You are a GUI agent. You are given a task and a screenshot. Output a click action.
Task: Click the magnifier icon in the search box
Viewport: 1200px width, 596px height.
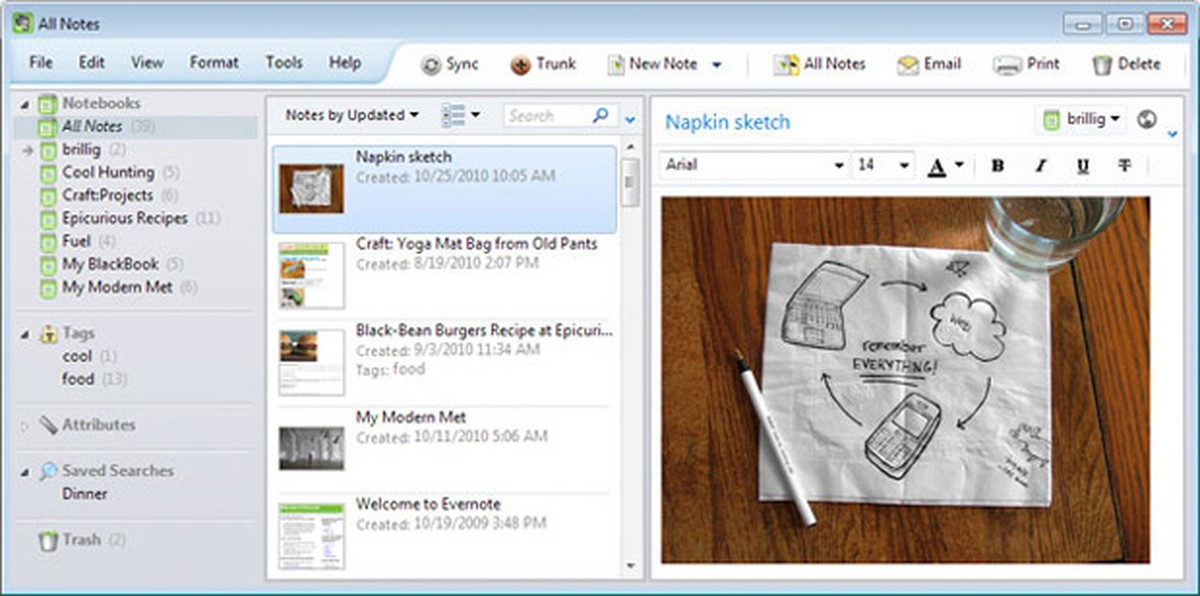pos(600,116)
